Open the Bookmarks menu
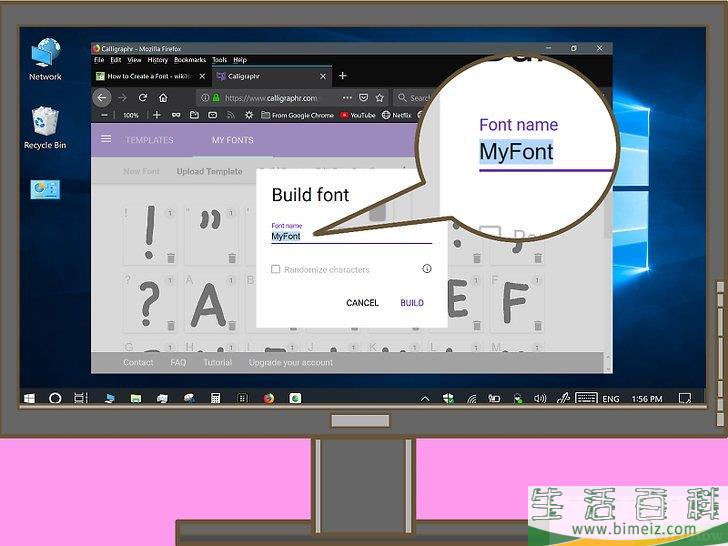The image size is (728, 546). pos(190,60)
